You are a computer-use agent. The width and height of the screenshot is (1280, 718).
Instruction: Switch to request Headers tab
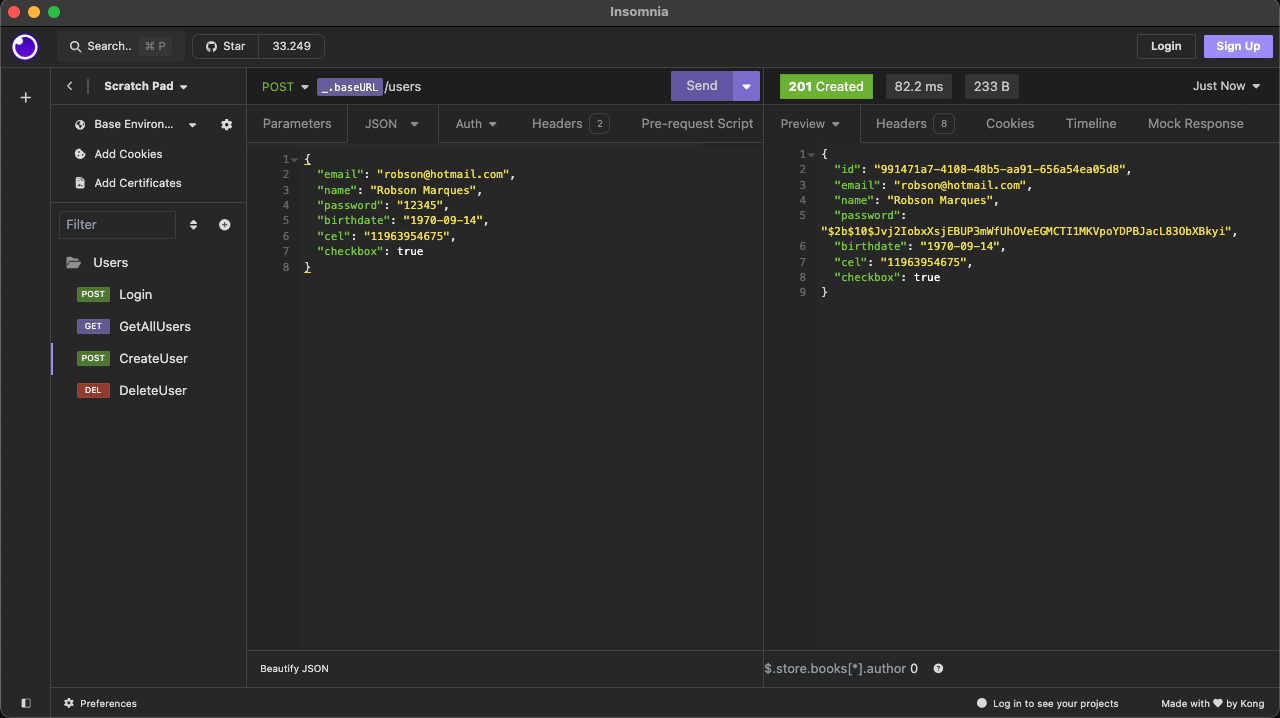(x=570, y=124)
